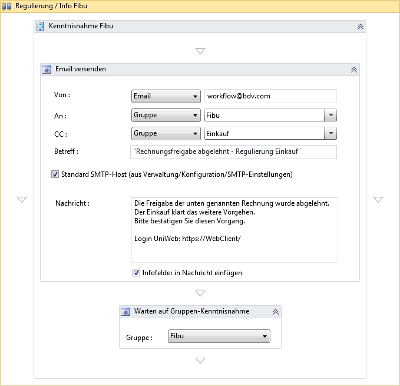Screen dimensions: 400x386
Task: Click the left-side drop triangle of the sequence
Action: [x=22, y=200]
